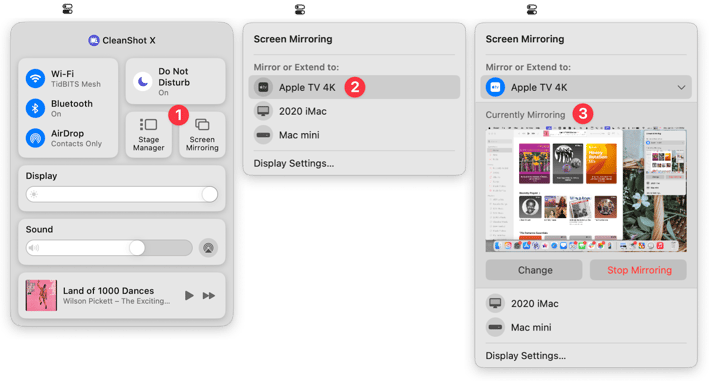Click iMac icon in the mirroring panel
This screenshot has width=709, height=381.
coord(495,303)
